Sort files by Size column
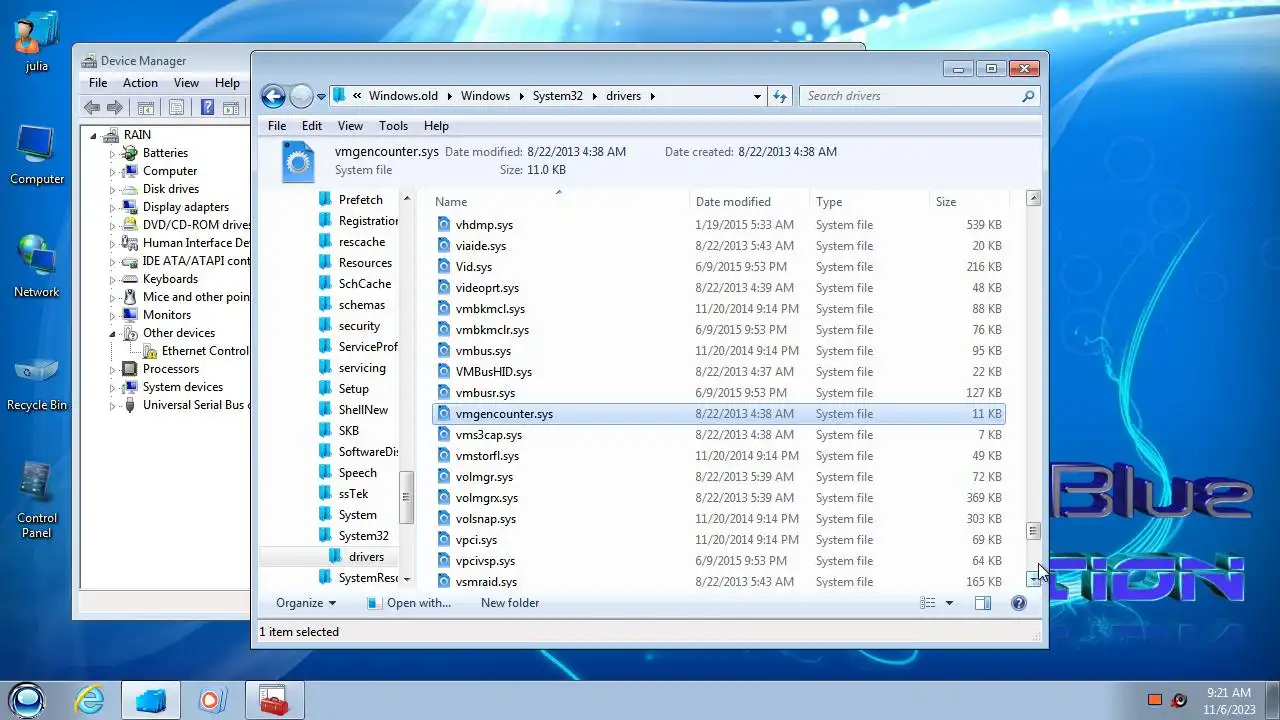The height and width of the screenshot is (720, 1280). click(969, 202)
